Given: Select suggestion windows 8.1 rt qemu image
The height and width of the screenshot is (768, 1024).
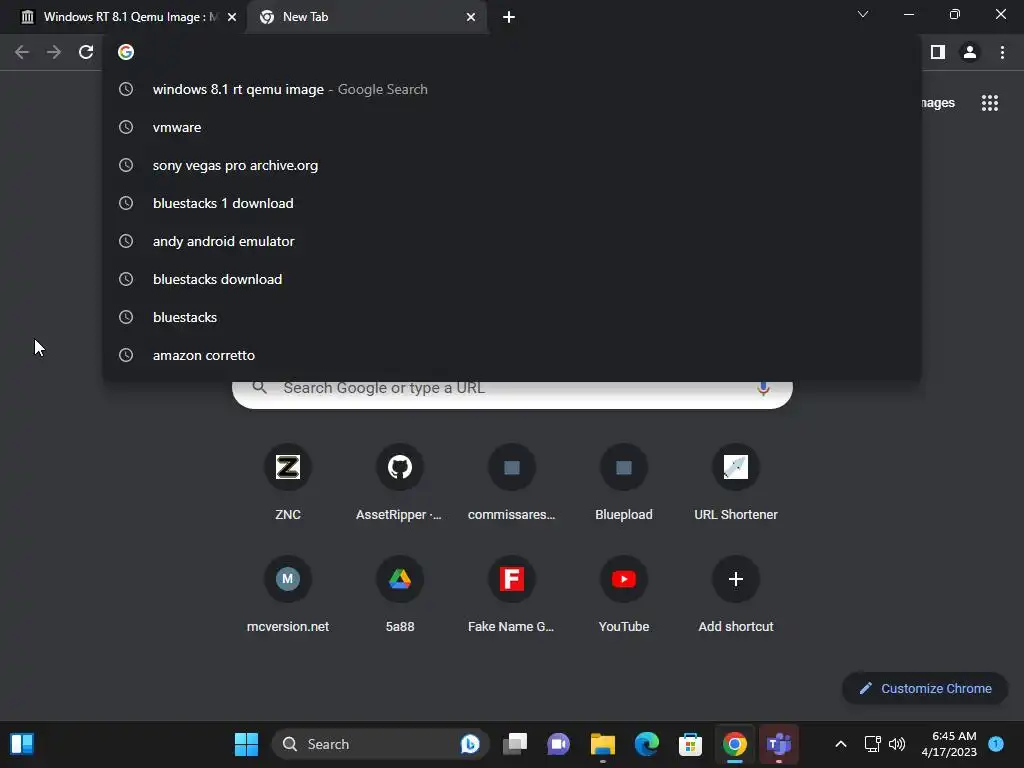Looking at the screenshot, I should (512, 89).
